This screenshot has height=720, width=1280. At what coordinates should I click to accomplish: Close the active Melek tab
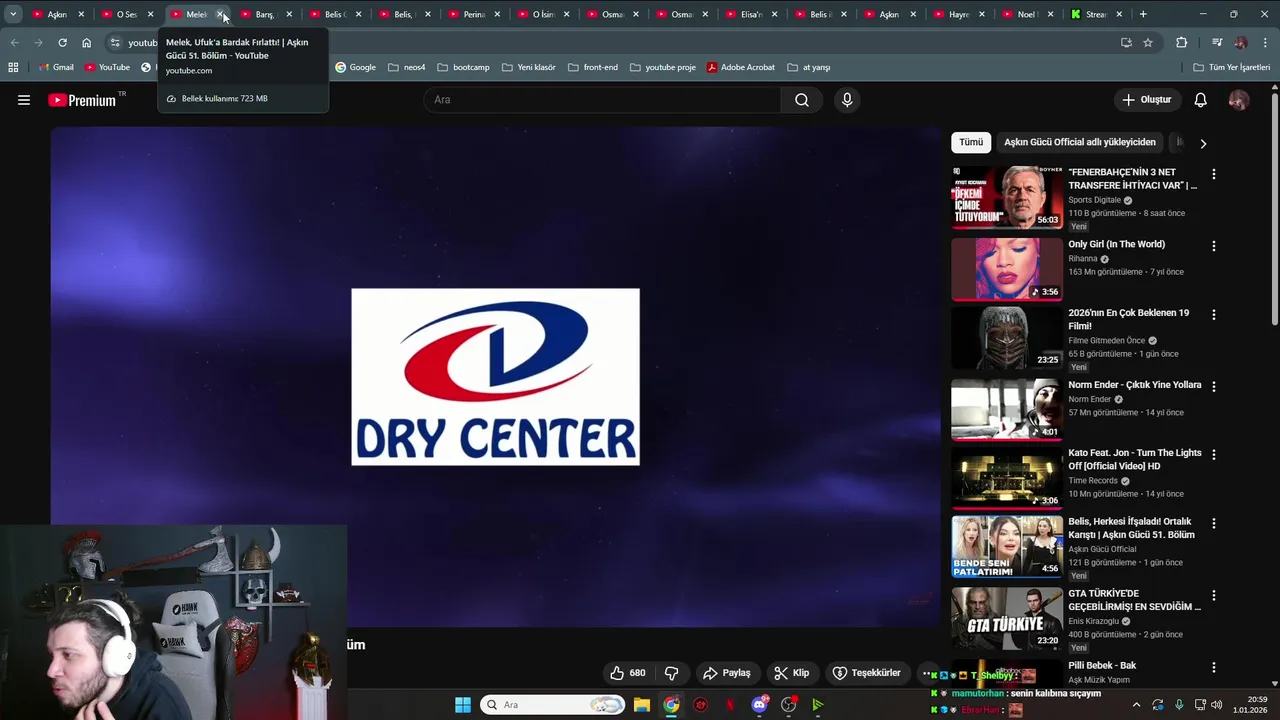point(220,14)
